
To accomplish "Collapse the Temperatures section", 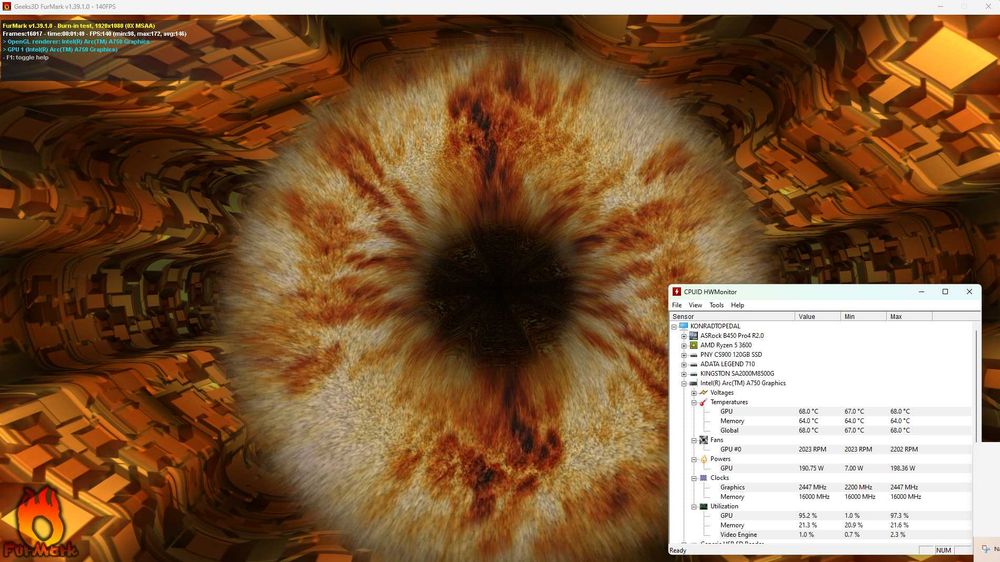I will pos(694,403).
